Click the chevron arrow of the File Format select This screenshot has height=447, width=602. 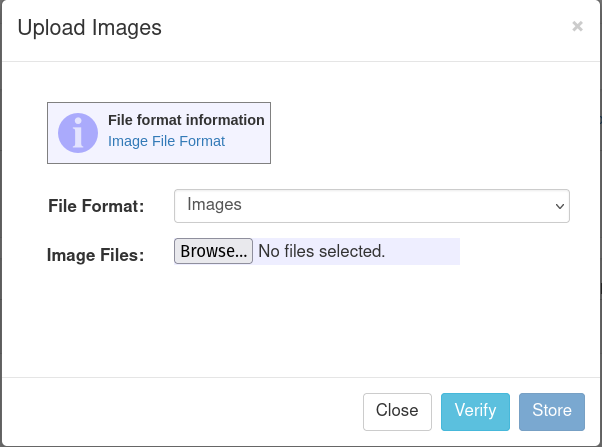[x=559, y=206]
